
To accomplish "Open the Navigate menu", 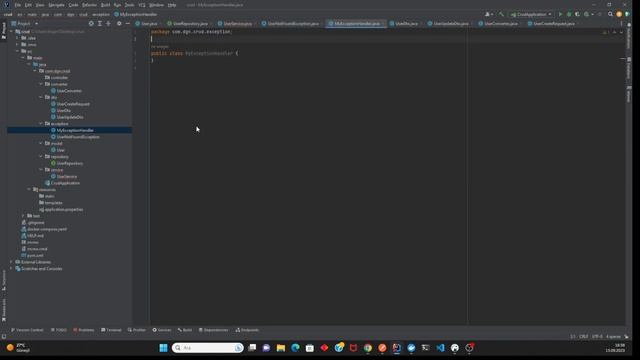I will tap(56, 5).
